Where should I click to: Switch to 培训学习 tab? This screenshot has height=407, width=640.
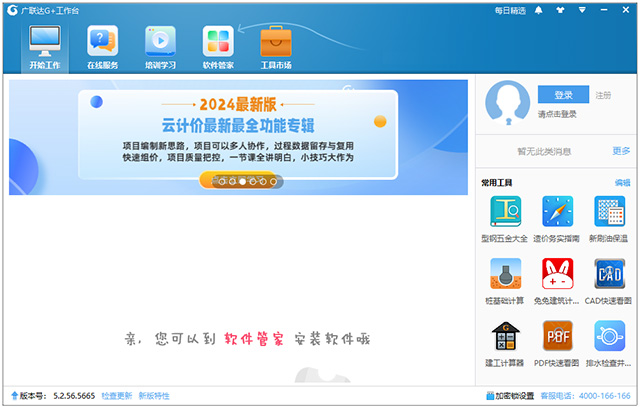coord(160,47)
